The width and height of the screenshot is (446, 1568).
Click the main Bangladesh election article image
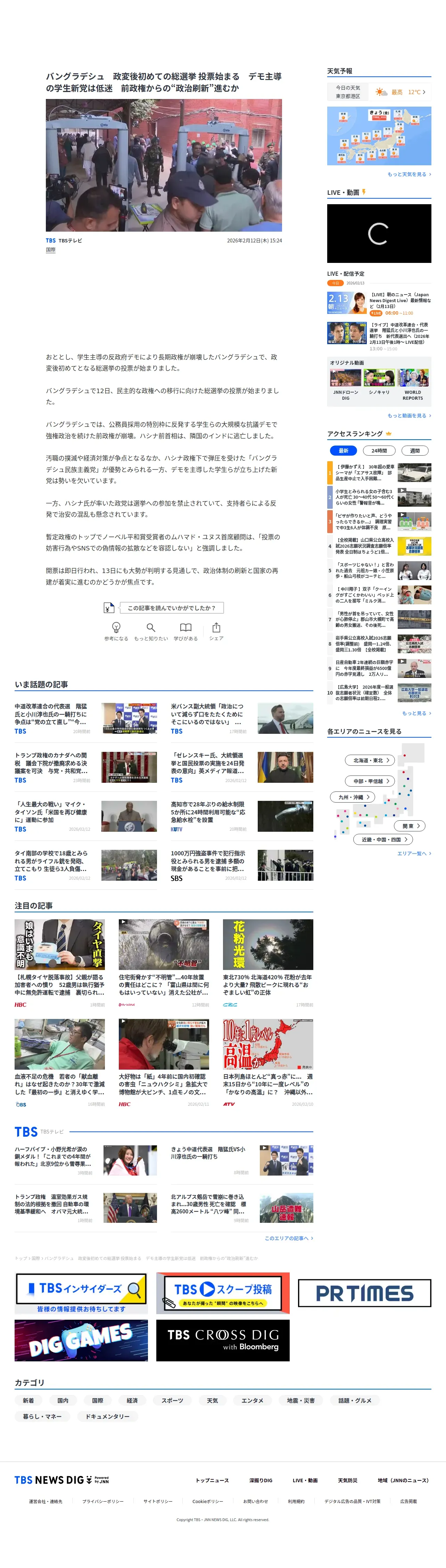[x=164, y=165]
